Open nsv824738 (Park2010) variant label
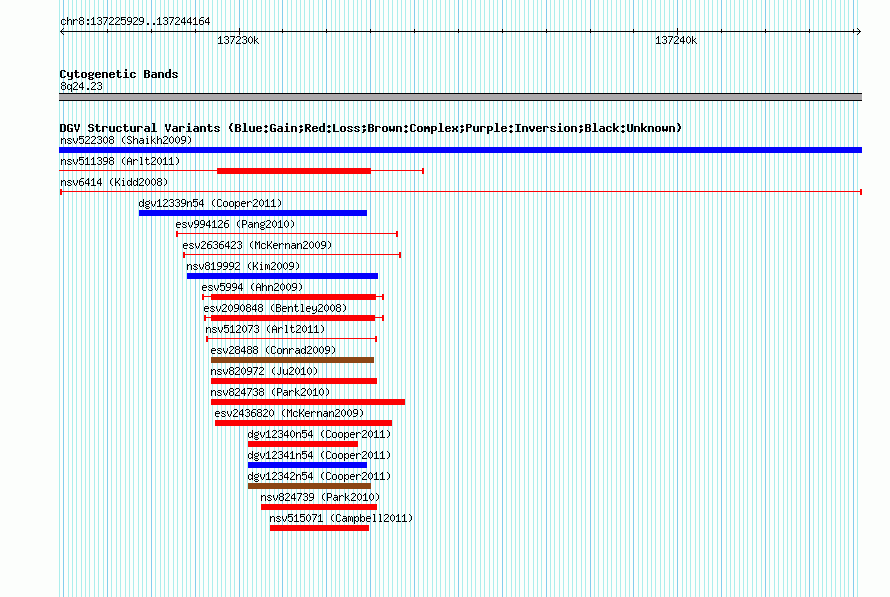 270,392
